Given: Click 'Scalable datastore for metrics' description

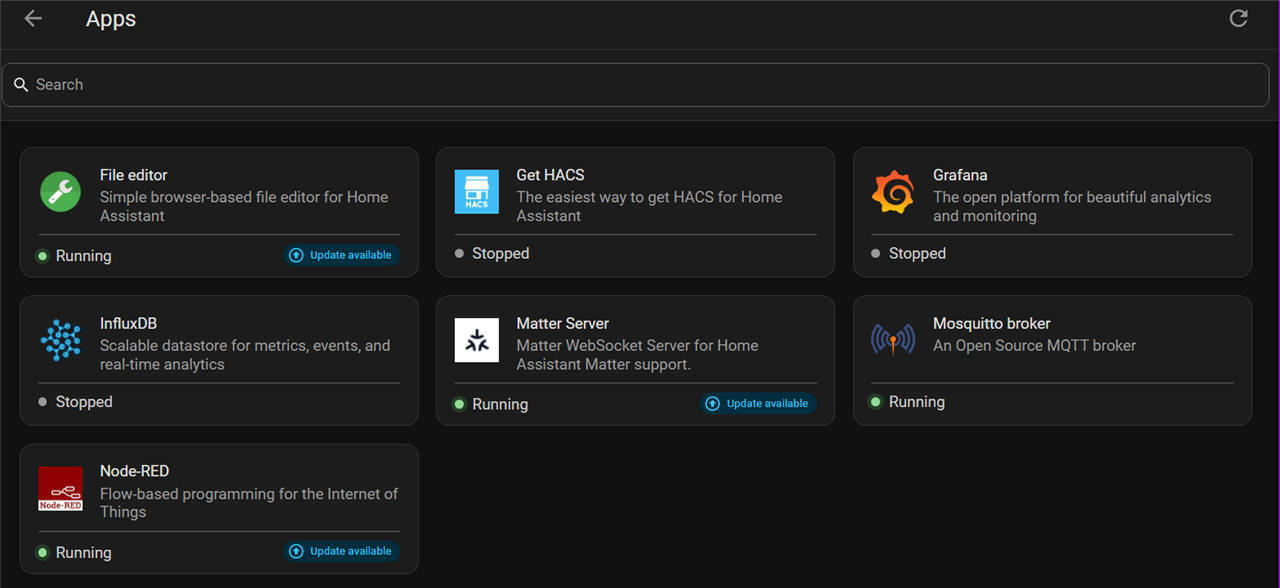Looking at the screenshot, I should click(245, 355).
